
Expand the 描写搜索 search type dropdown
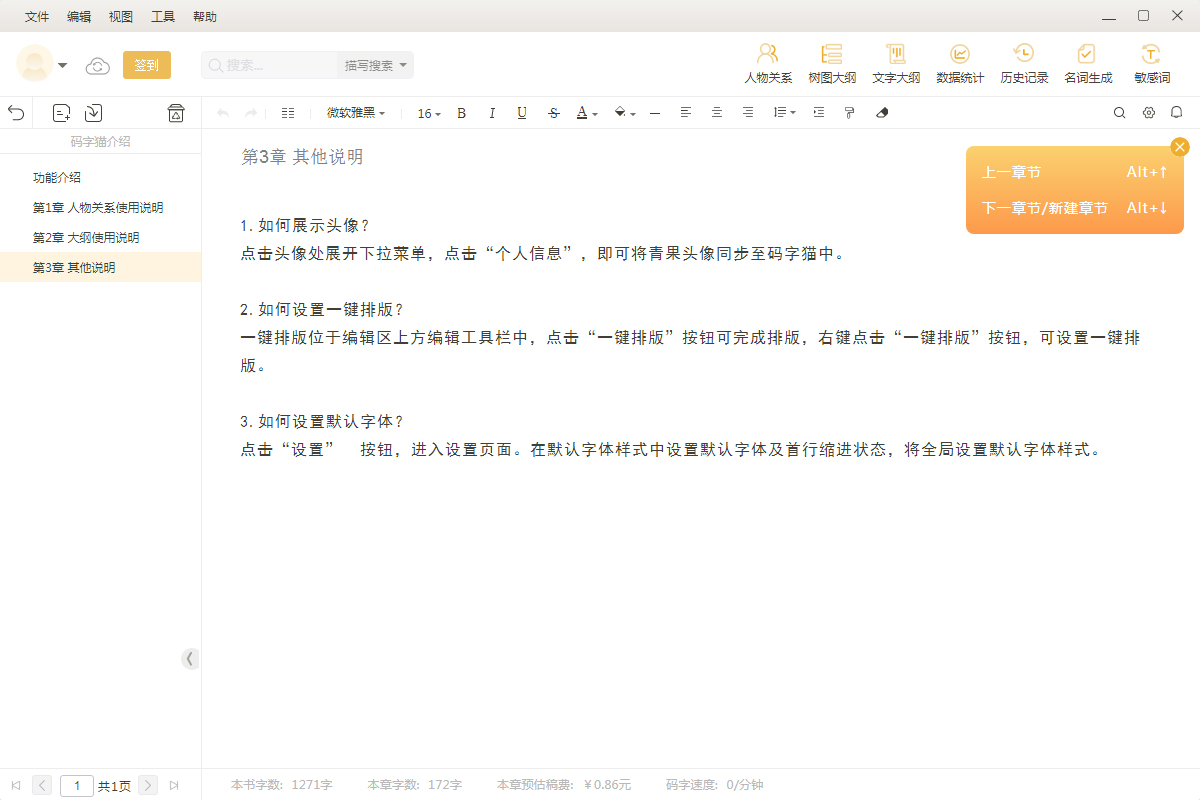point(376,65)
